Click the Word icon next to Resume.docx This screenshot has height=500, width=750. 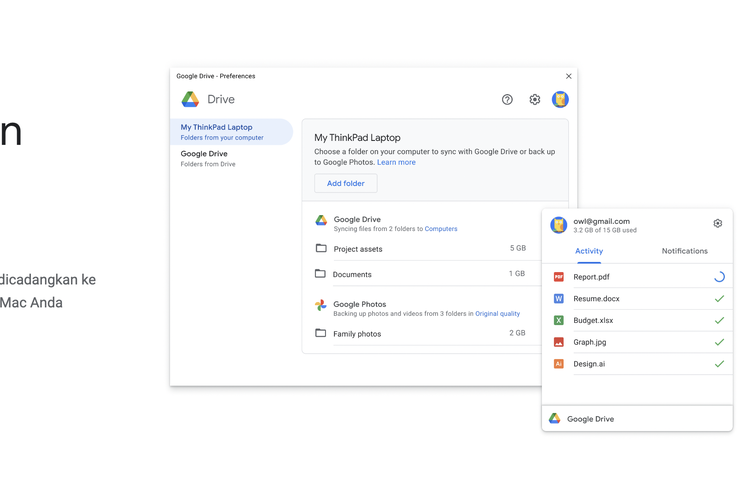tap(559, 299)
